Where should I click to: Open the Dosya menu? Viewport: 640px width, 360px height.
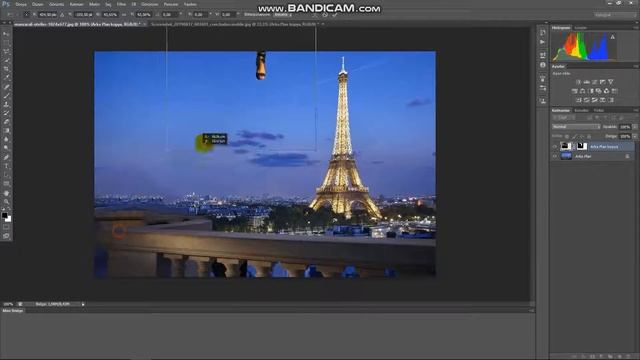click(21, 4)
